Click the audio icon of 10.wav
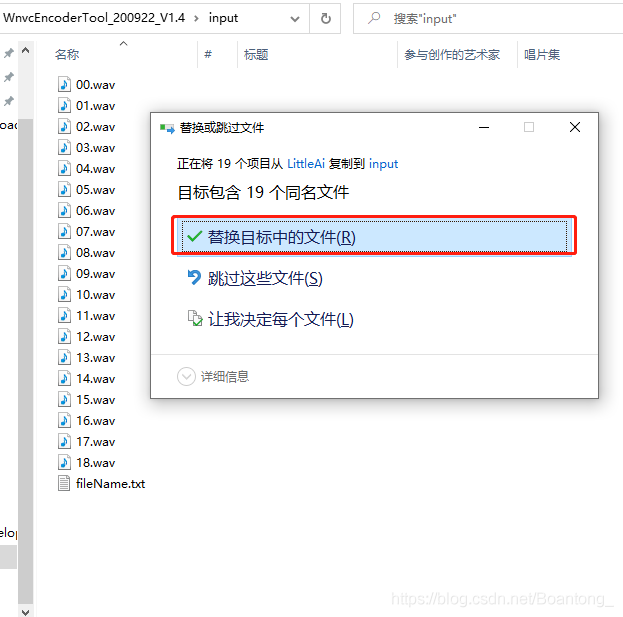623x617 pixels. 64,294
